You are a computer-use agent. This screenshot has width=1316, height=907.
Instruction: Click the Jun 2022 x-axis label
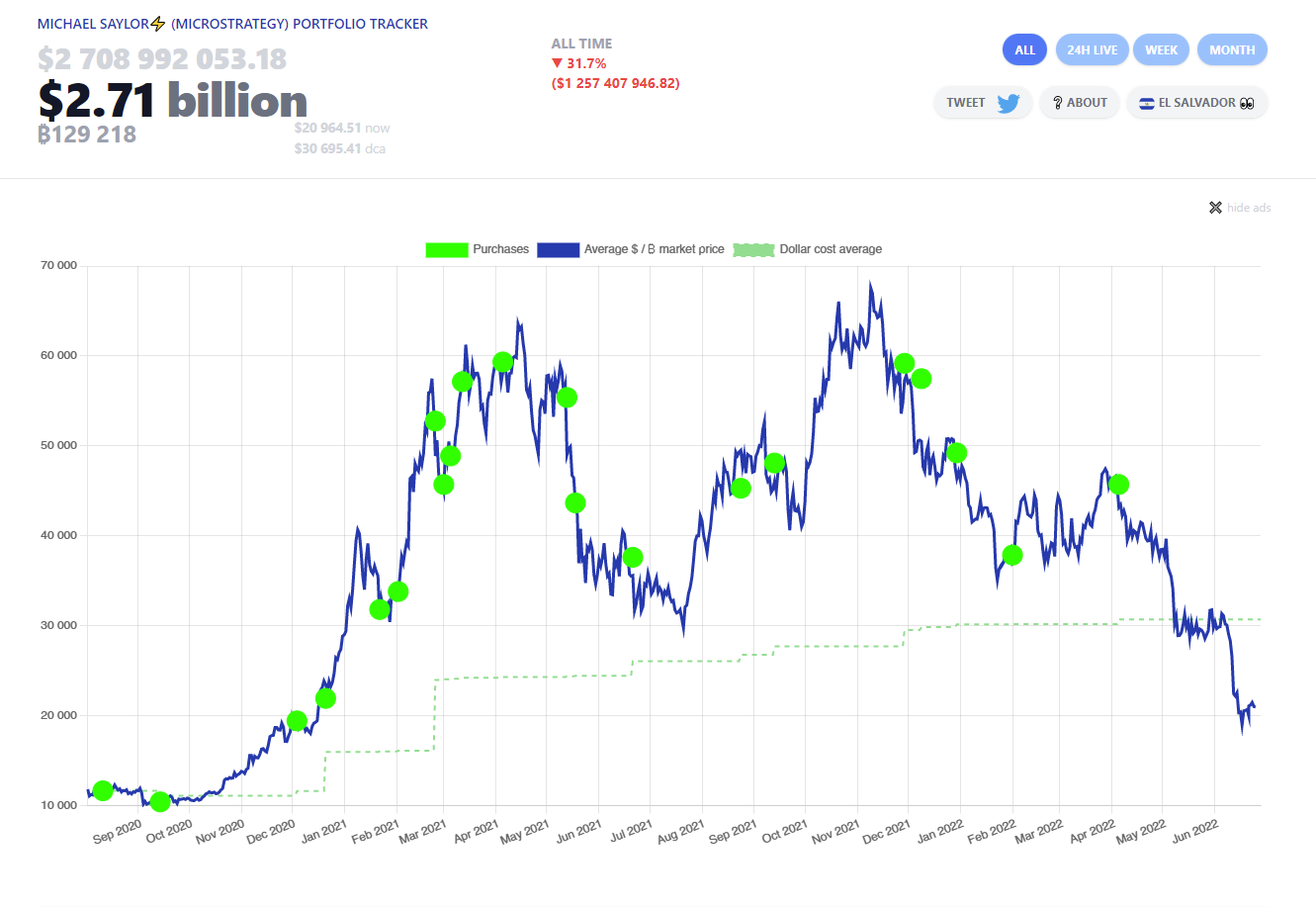[x=1194, y=831]
